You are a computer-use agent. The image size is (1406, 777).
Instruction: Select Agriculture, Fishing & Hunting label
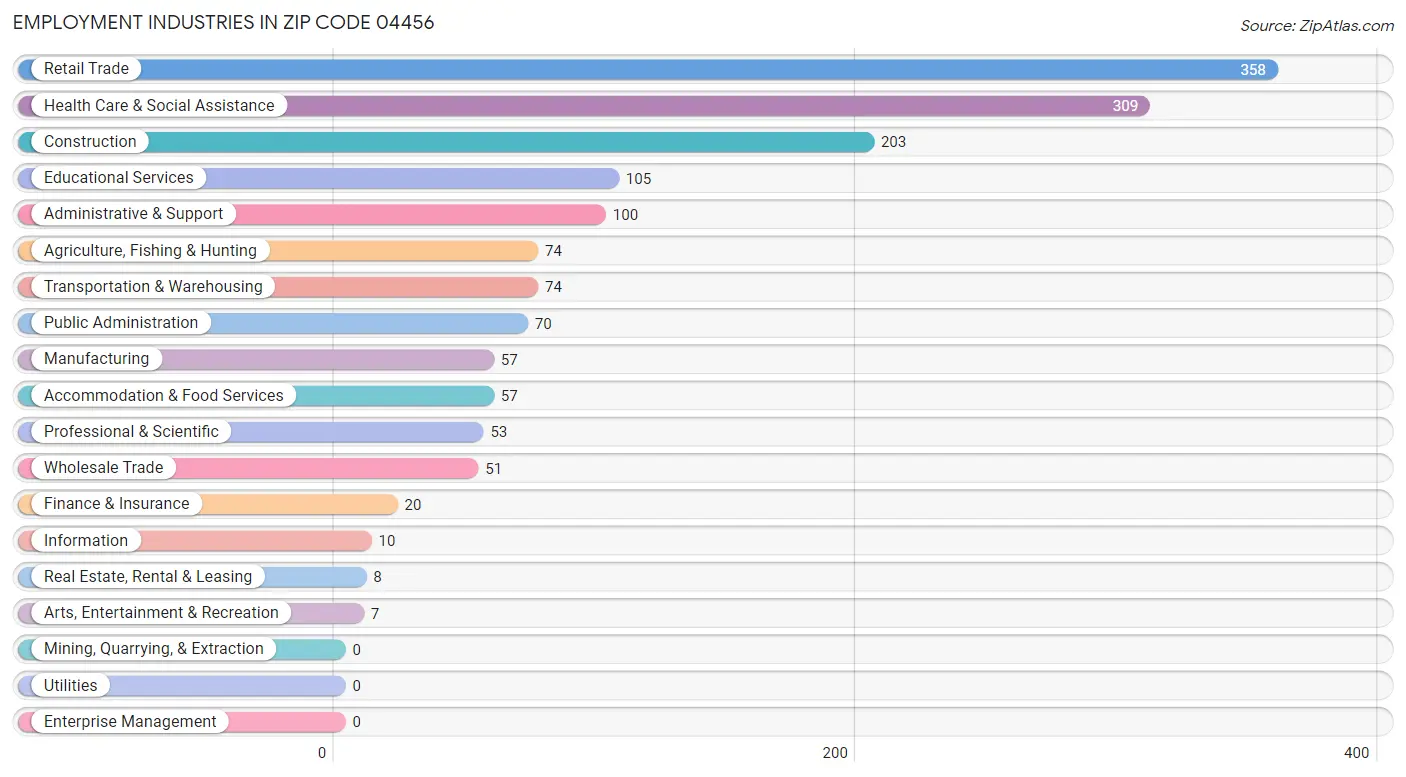150,250
